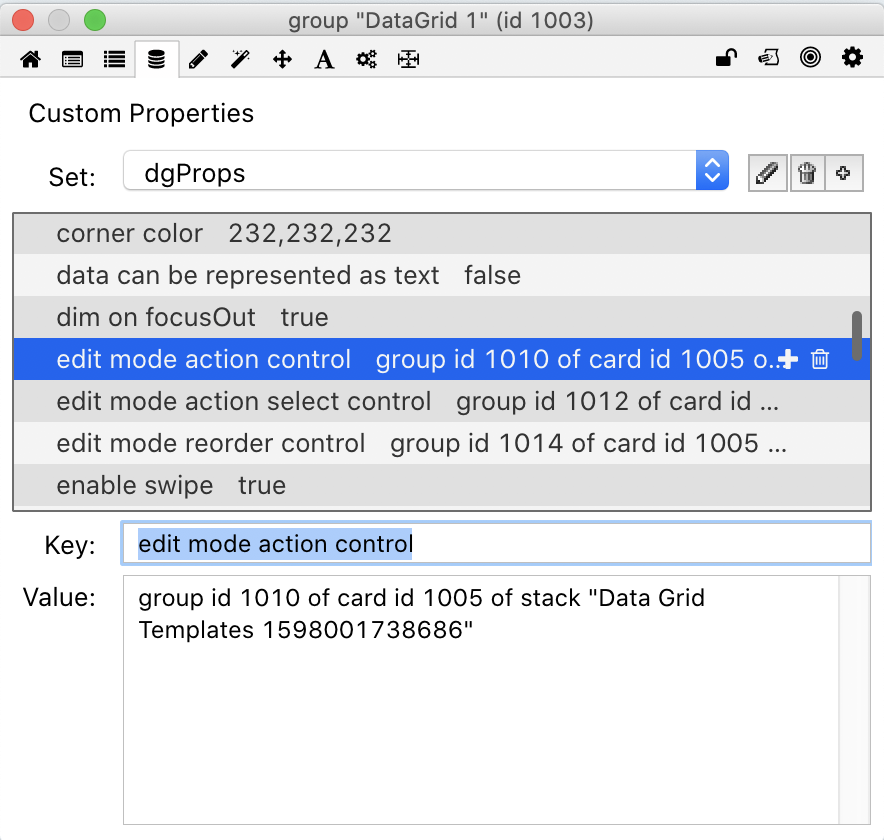This screenshot has height=840, width=884.
Task: Open the inspector settings gear menu
Action: click(x=852, y=58)
